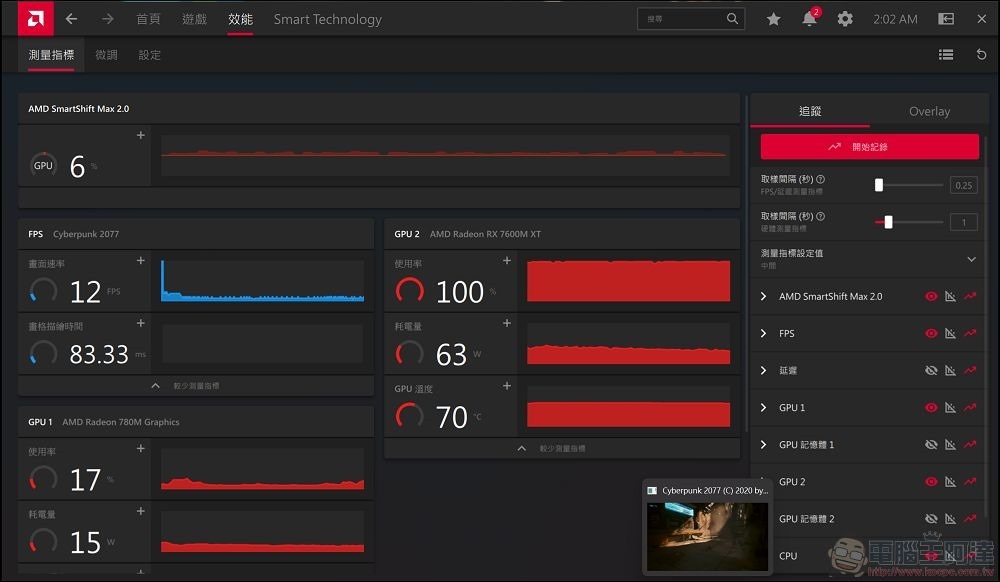Toggle sidebar layout icon near clock

pyautogui.click(x=946, y=19)
